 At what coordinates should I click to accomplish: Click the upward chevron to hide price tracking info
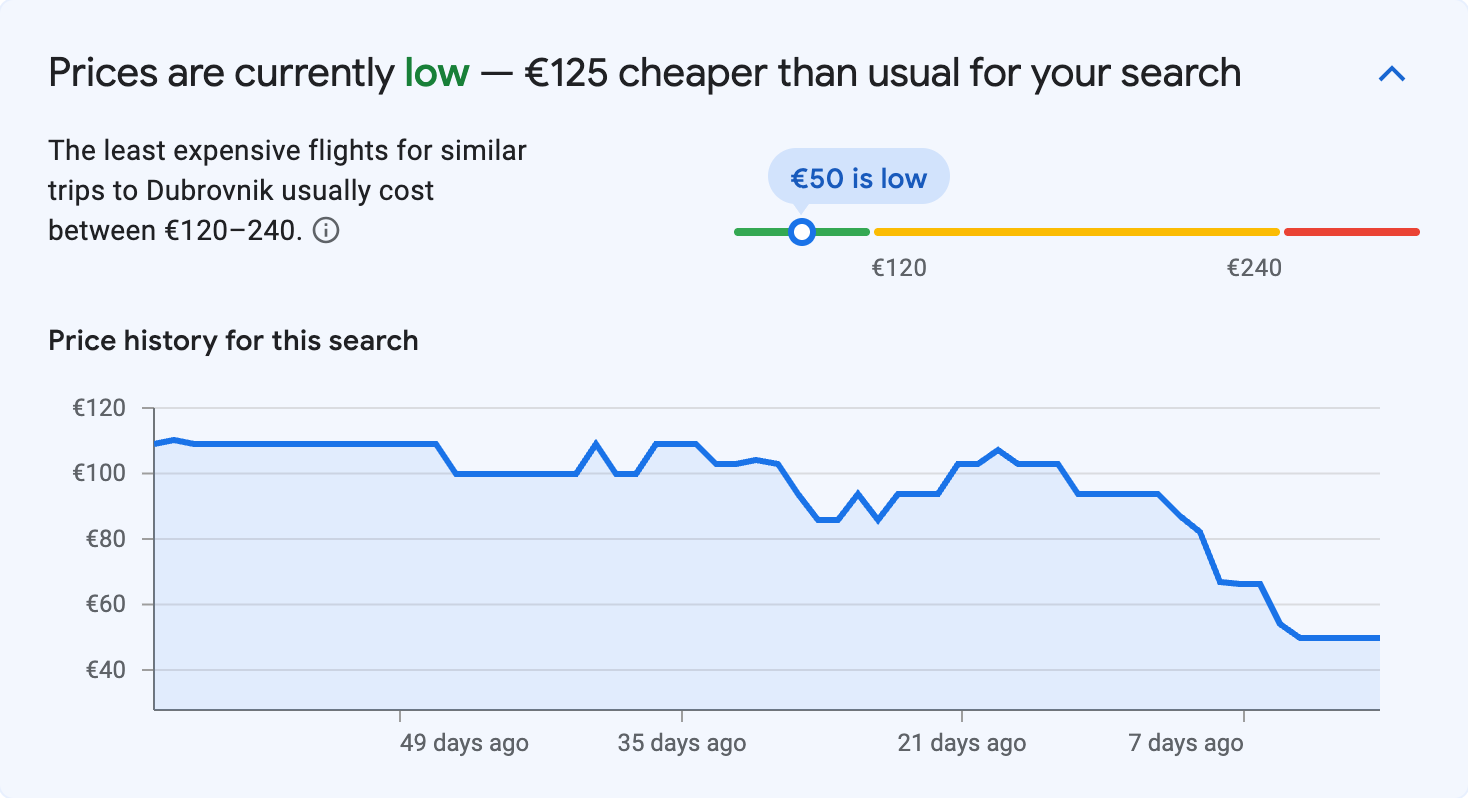point(1392,72)
